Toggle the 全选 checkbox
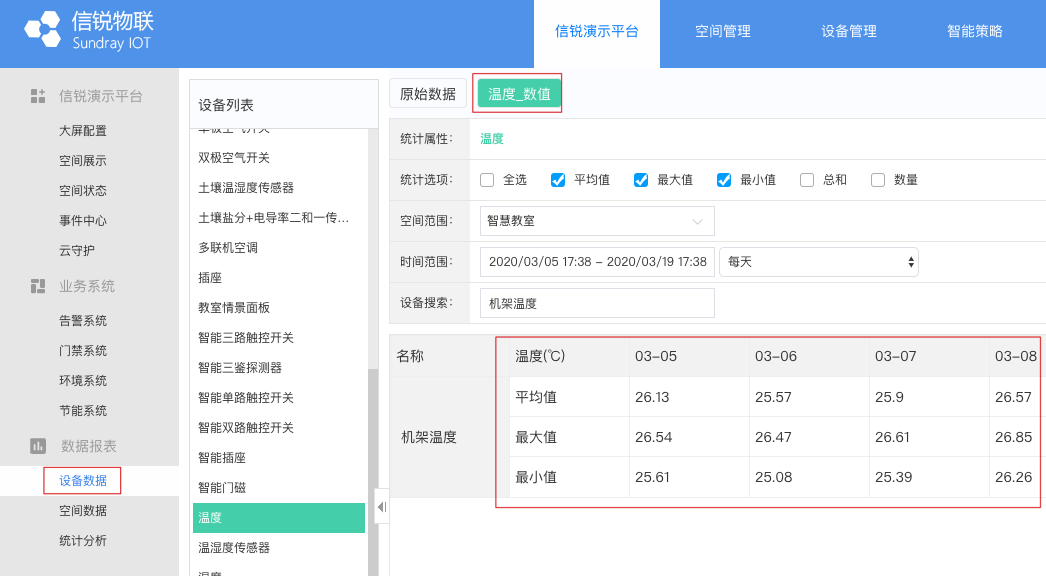The image size is (1046, 576). pyautogui.click(x=487, y=180)
